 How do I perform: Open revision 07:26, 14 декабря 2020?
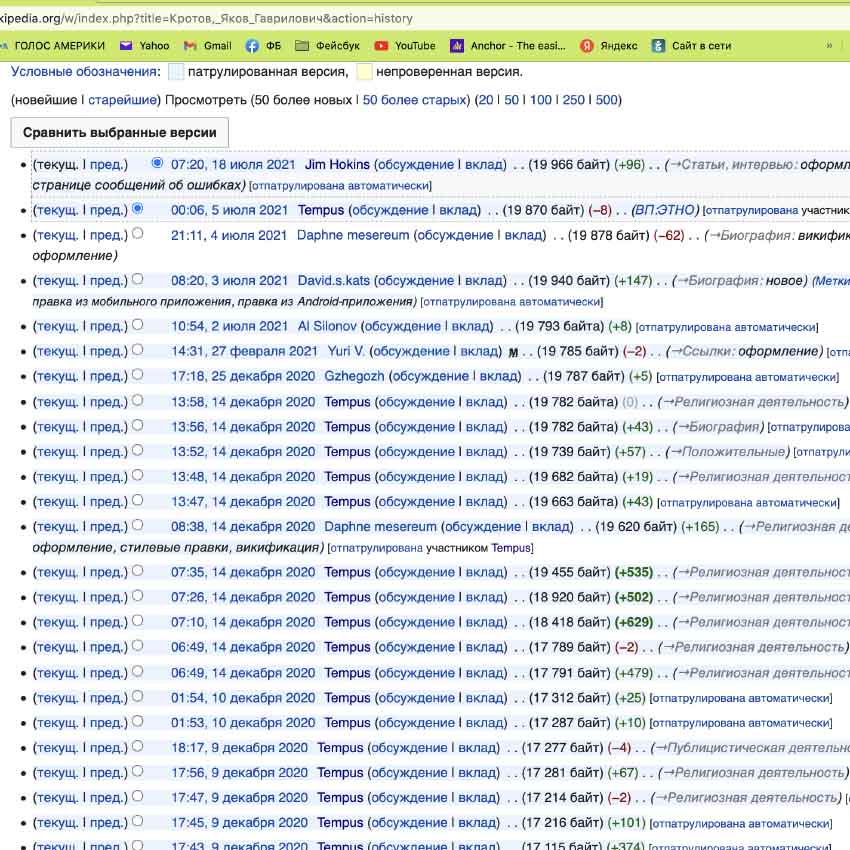click(243, 597)
